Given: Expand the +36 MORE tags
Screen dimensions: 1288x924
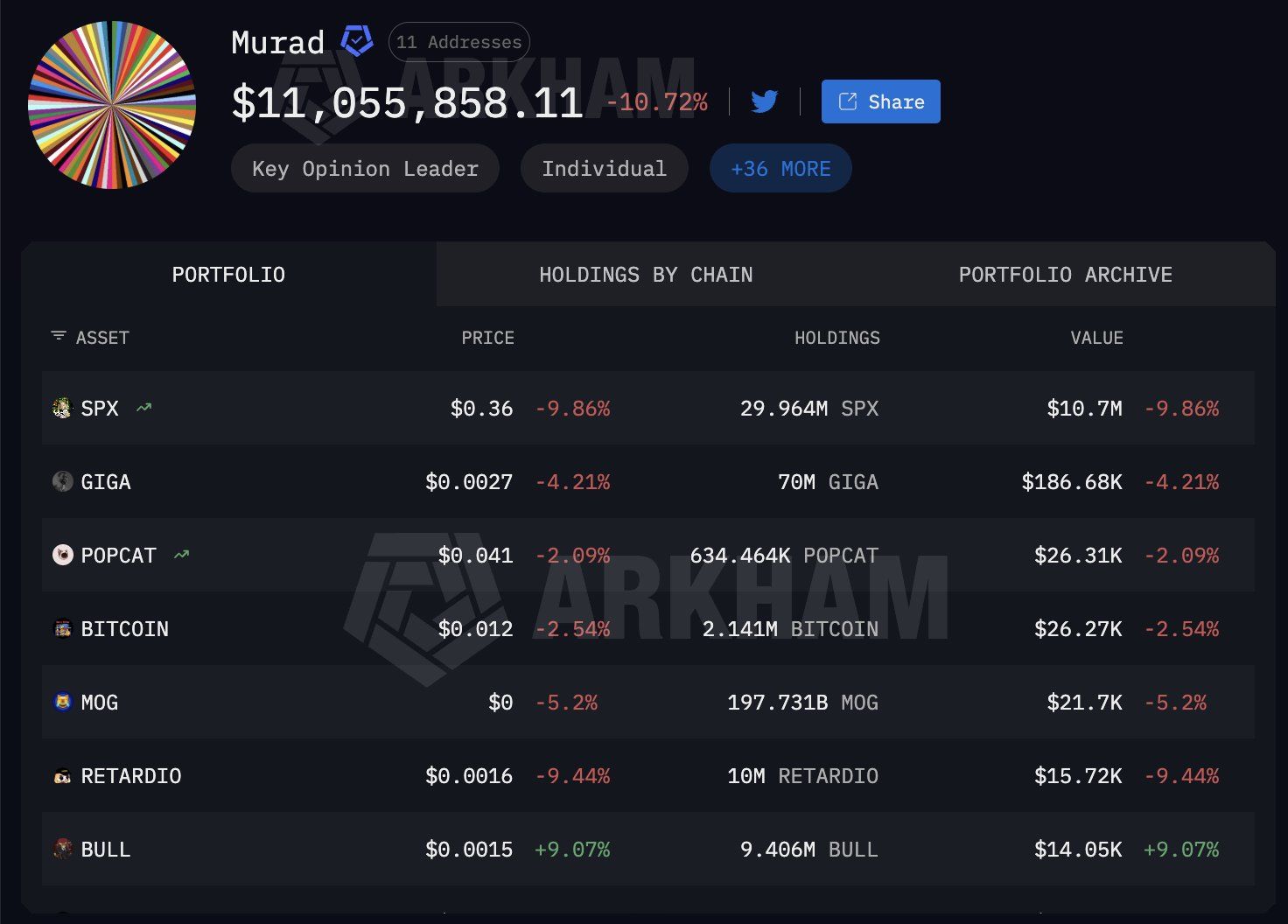Looking at the screenshot, I should point(780,168).
